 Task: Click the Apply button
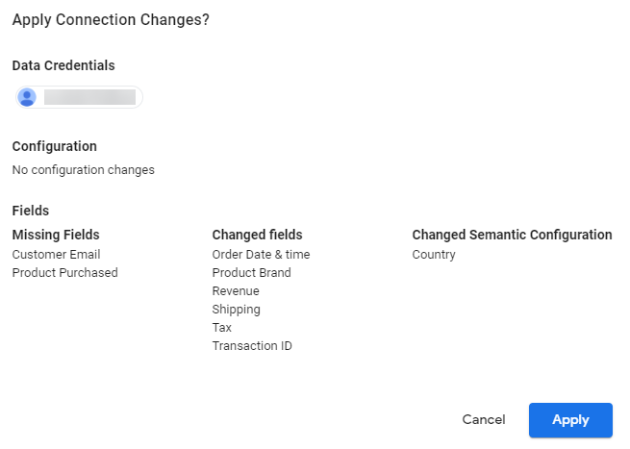[571, 420]
